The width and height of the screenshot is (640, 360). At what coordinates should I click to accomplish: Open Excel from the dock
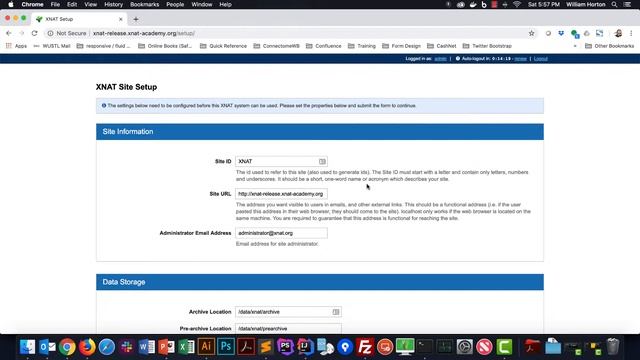pyautogui.click(x=186, y=347)
